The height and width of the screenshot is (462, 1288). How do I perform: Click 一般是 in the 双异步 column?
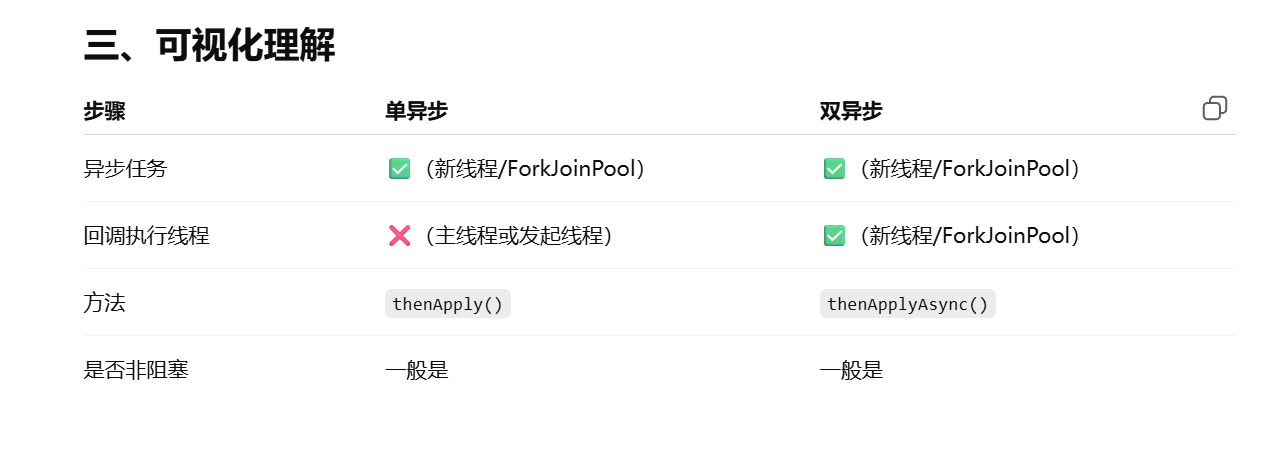851,370
